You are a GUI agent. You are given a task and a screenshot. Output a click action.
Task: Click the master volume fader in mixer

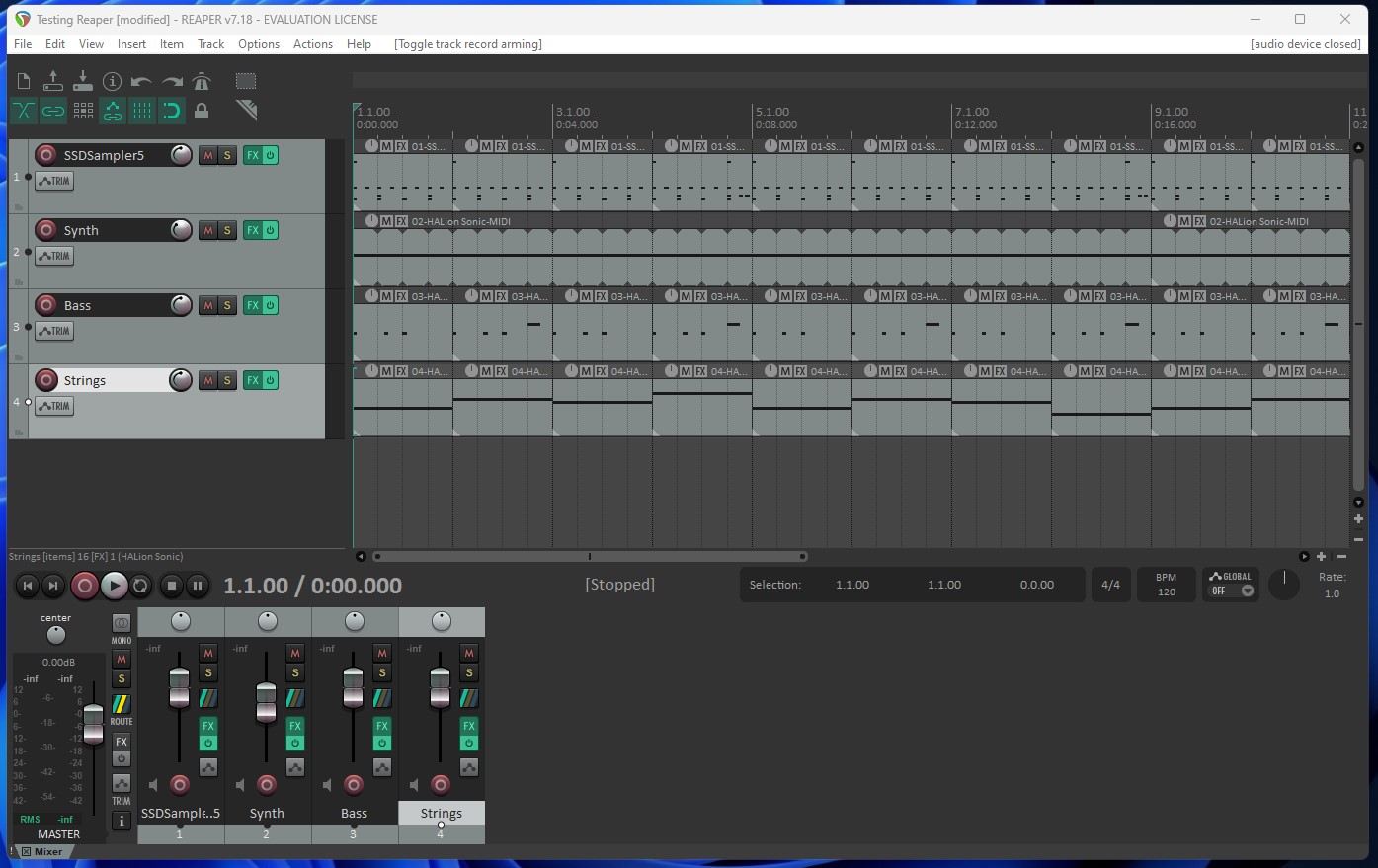pyautogui.click(x=93, y=722)
